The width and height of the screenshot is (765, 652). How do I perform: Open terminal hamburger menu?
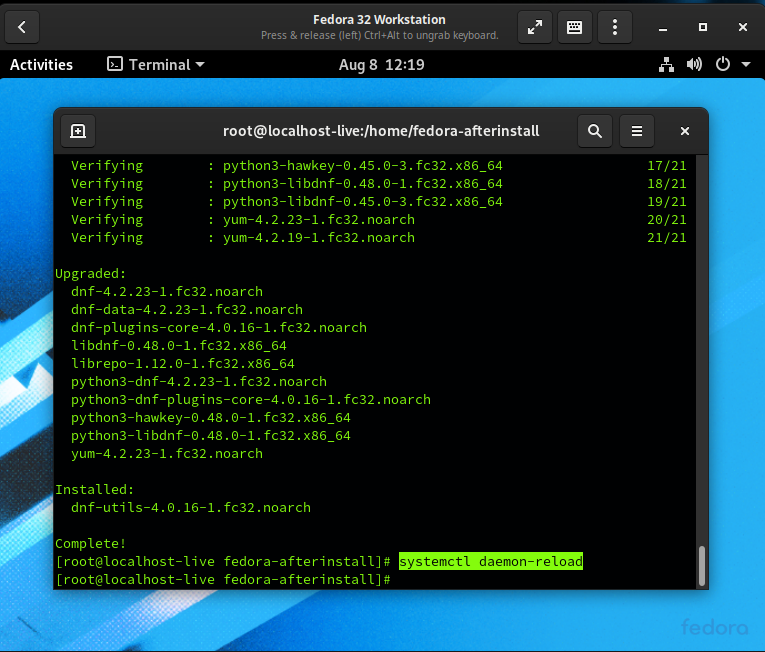(x=637, y=131)
